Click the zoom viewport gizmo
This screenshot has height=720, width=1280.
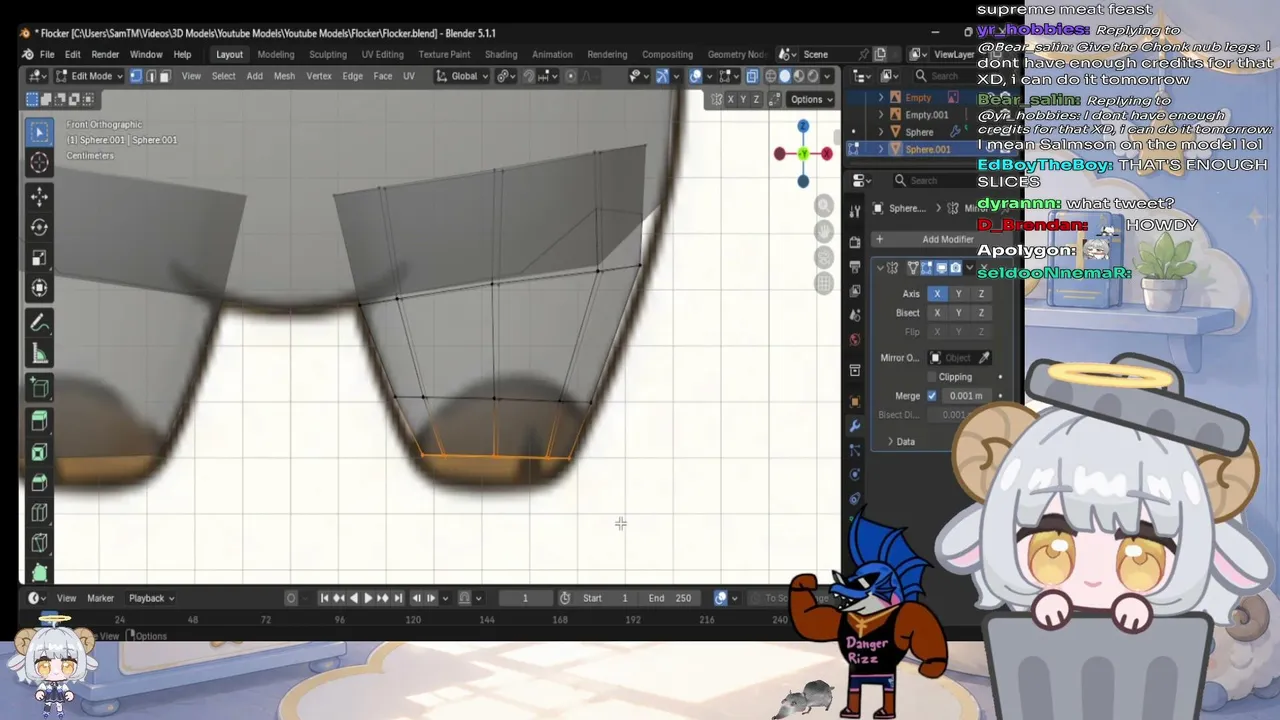click(x=824, y=205)
